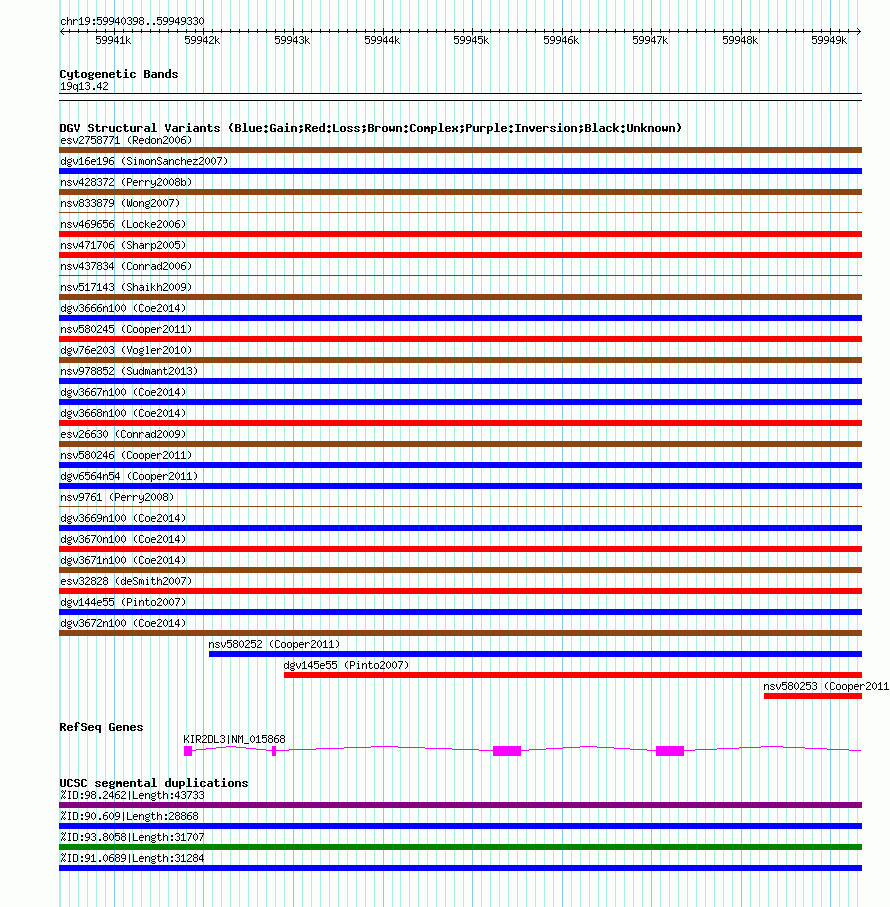
Task: Click the 59941k ruler mark
Action: click(x=113, y=40)
